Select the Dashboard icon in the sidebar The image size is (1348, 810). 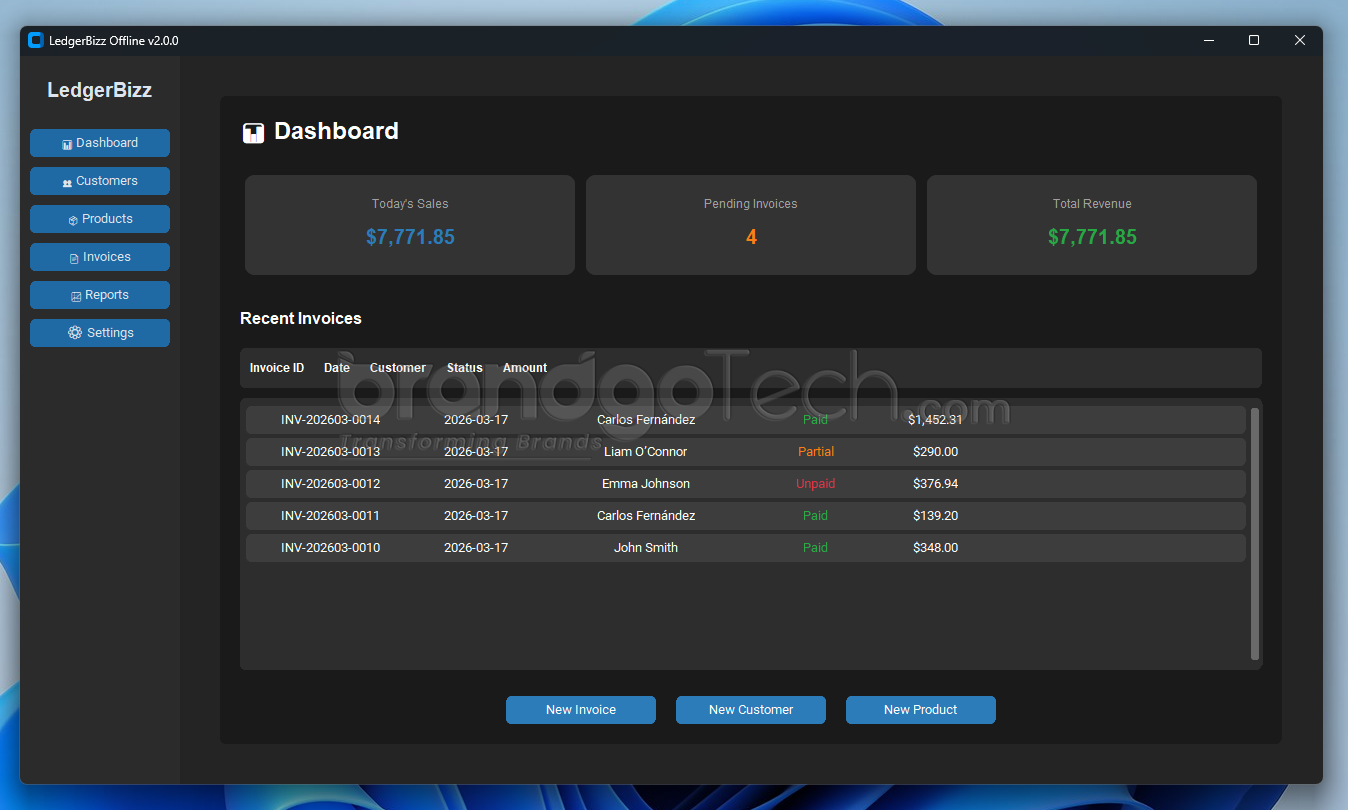tap(67, 143)
